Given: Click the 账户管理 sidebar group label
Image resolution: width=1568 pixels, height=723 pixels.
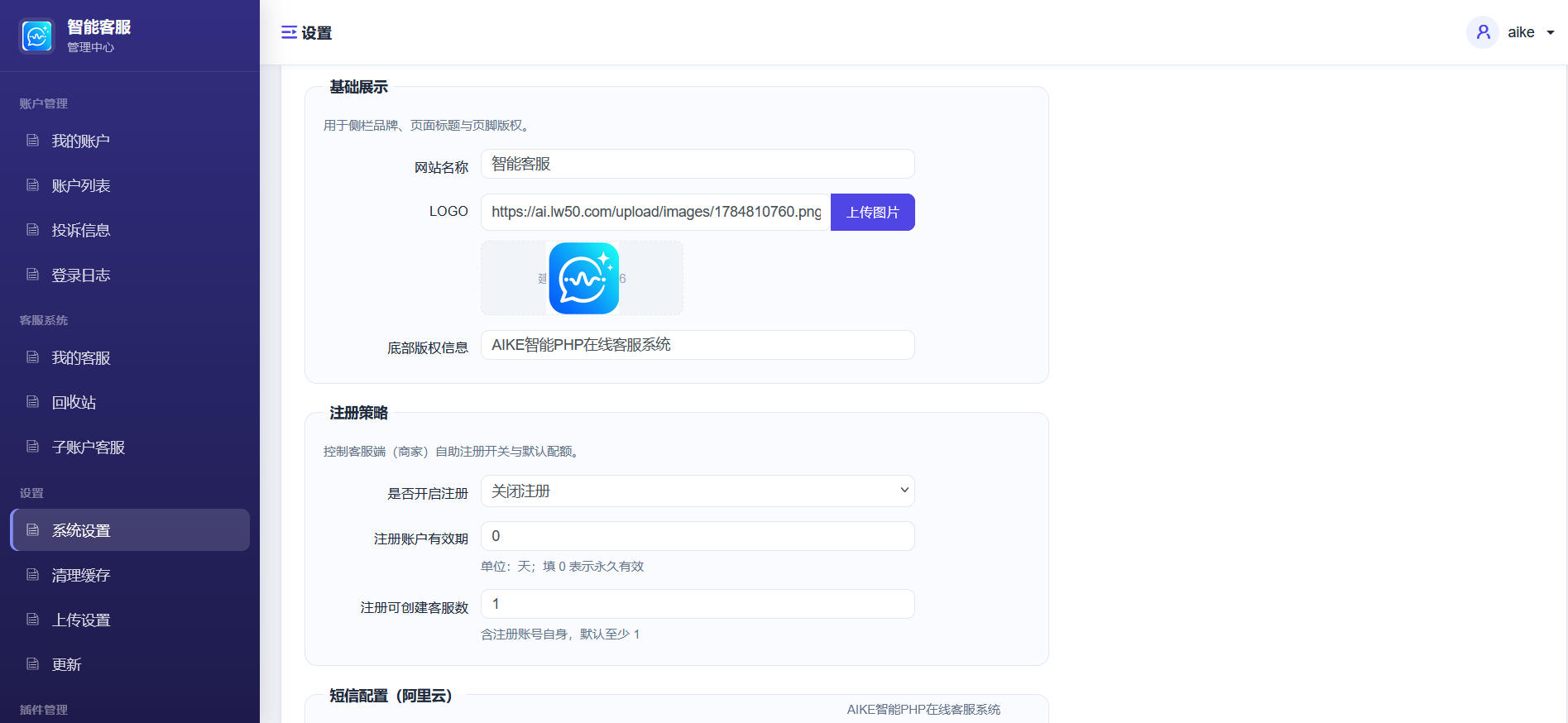Looking at the screenshot, I should (44, 103).
